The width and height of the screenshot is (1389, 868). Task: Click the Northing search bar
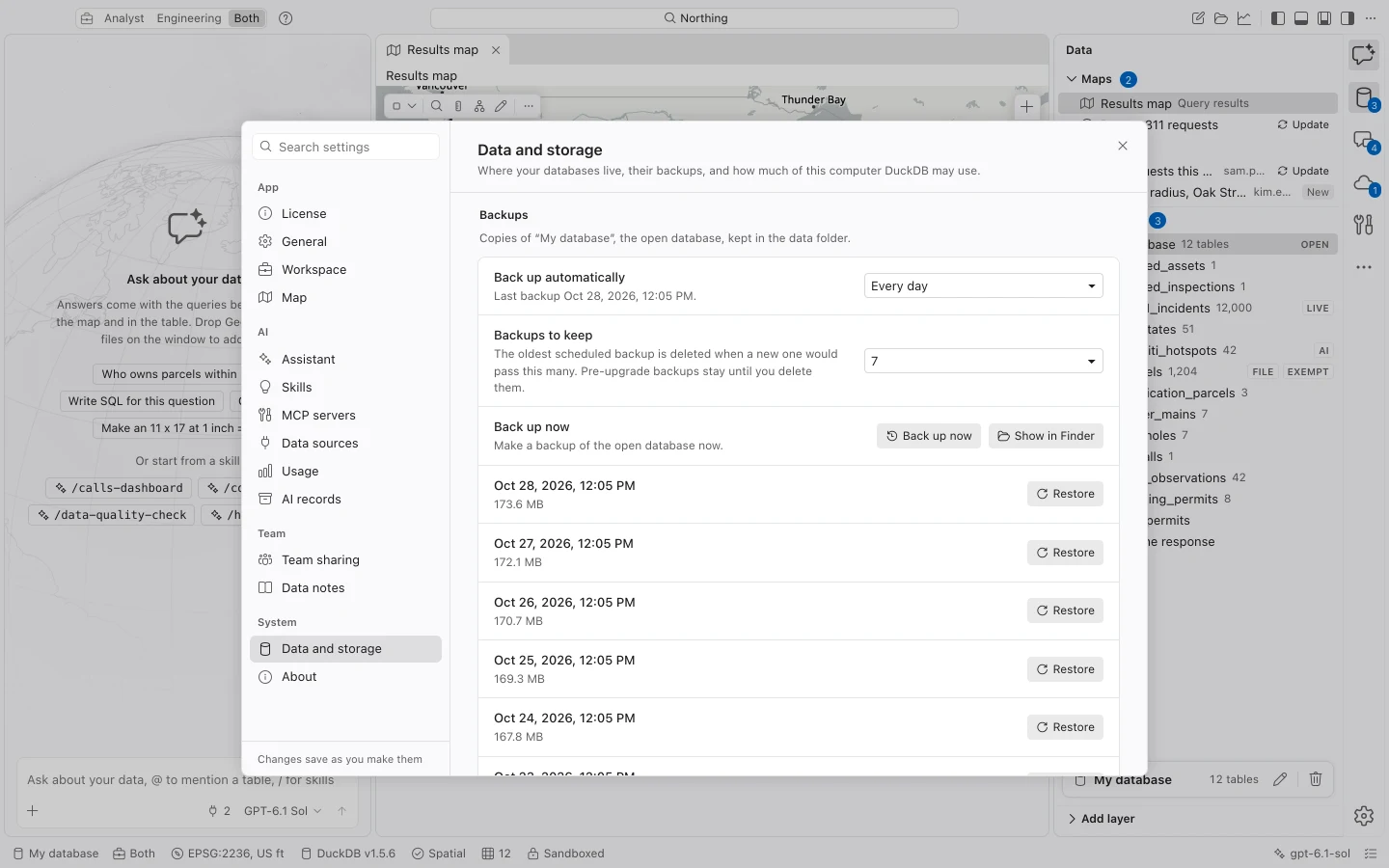click(x=694, y=18)
